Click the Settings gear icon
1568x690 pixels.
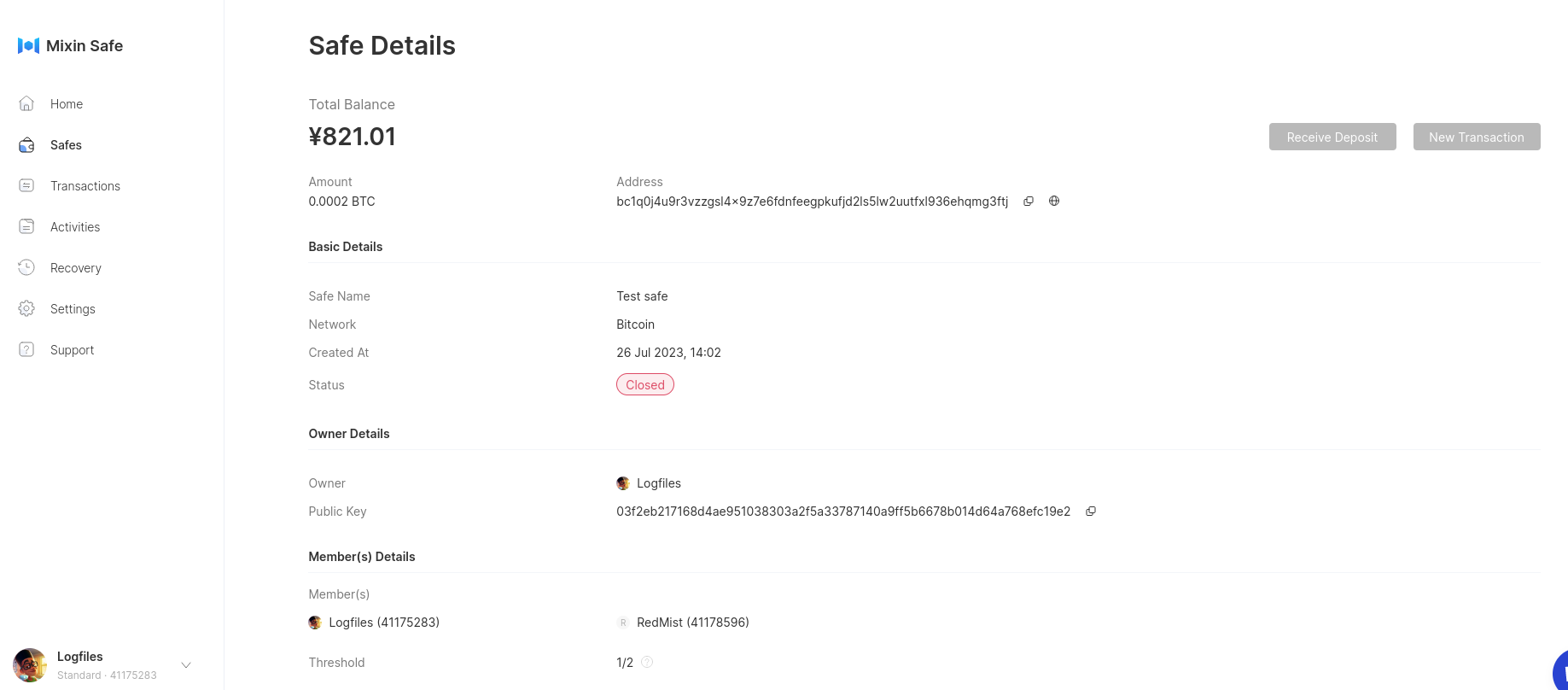point(26,308)
